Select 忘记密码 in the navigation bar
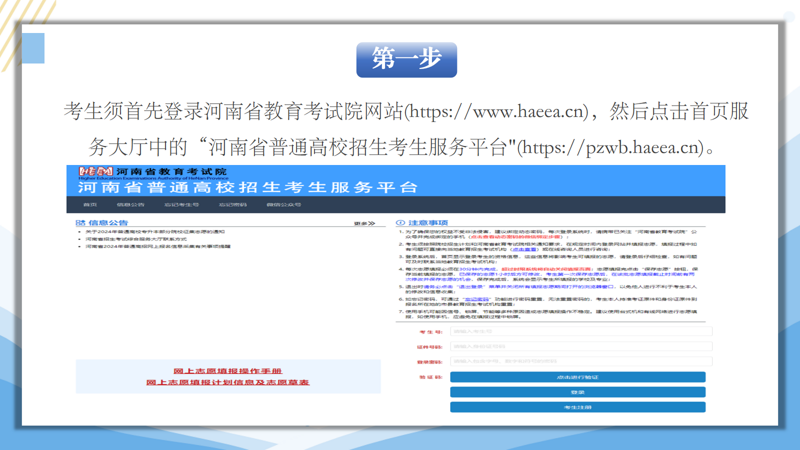Screen dimensions: 800x450 tap(233, 205)
